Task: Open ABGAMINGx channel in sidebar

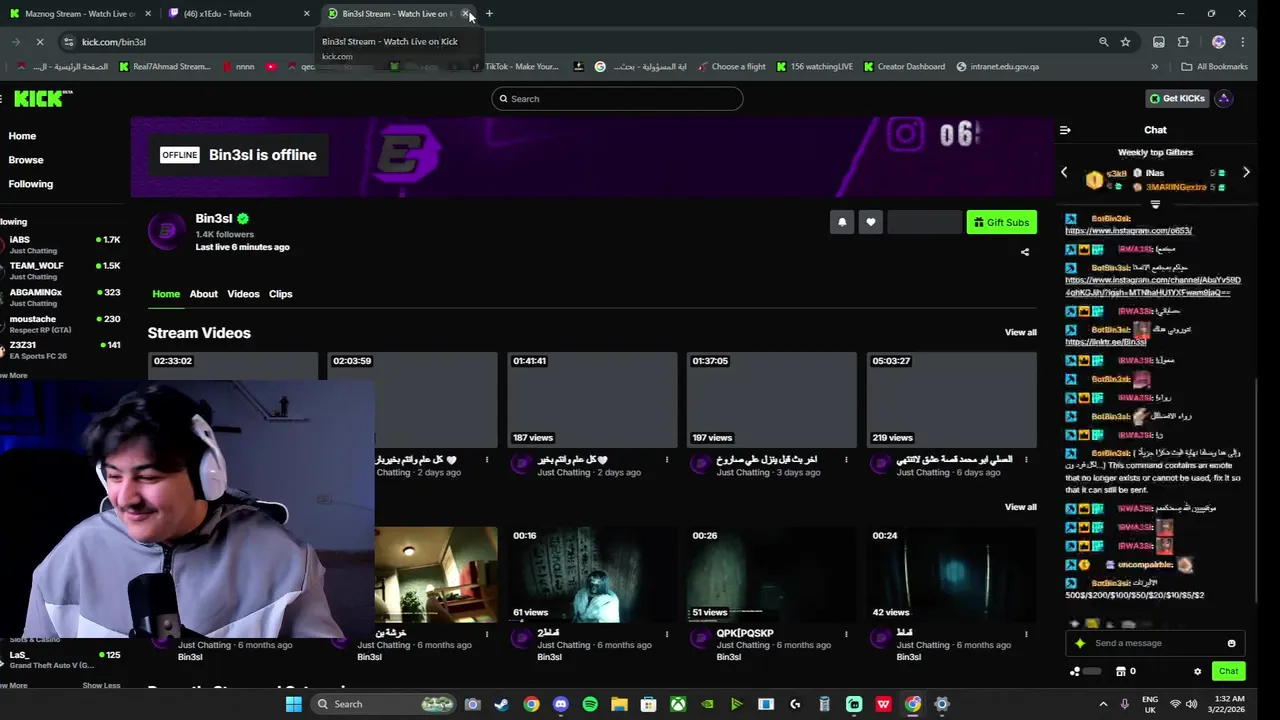Action: click(62, 297)
